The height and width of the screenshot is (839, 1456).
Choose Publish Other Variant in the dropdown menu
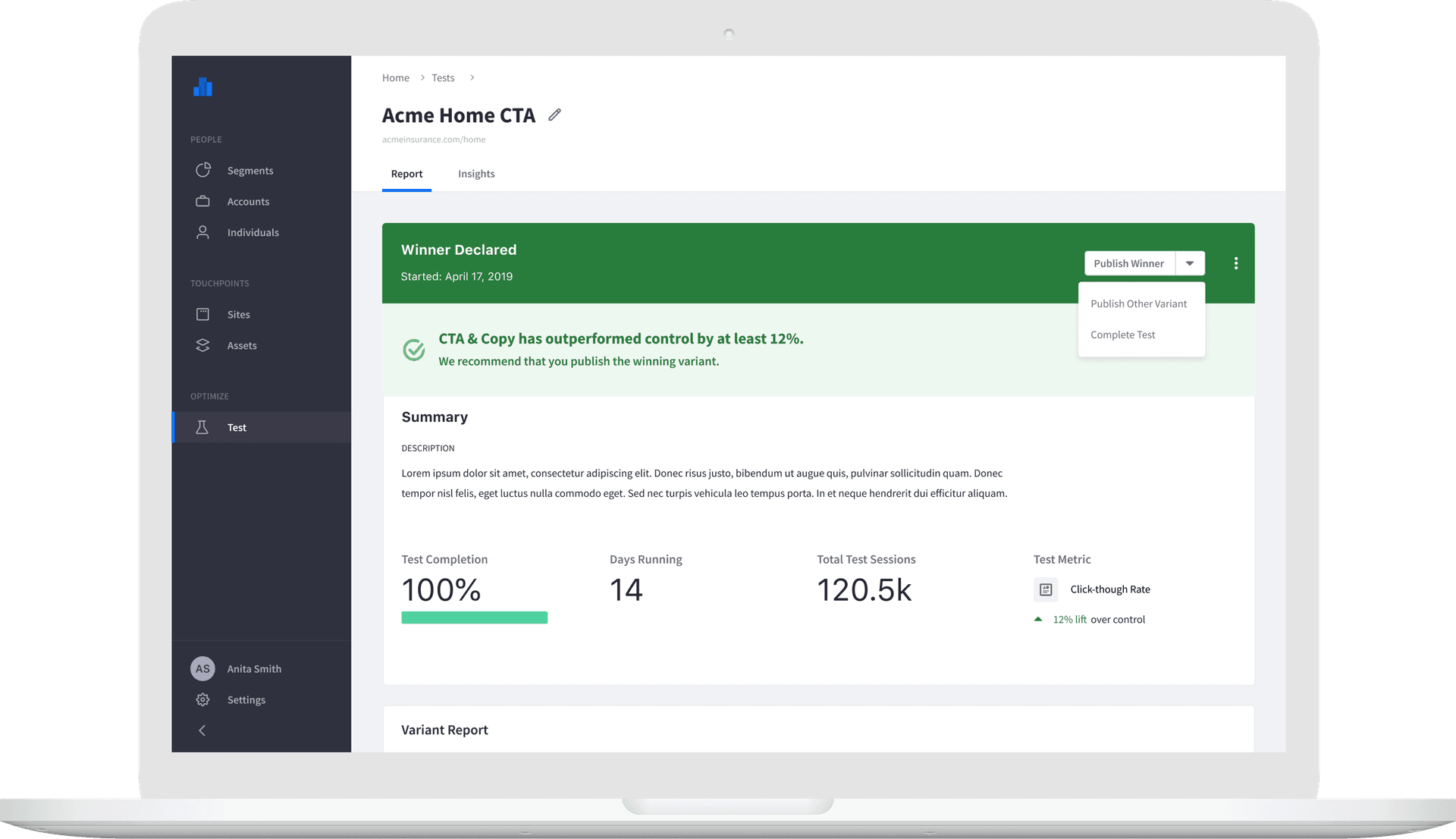click(1138, 303)
